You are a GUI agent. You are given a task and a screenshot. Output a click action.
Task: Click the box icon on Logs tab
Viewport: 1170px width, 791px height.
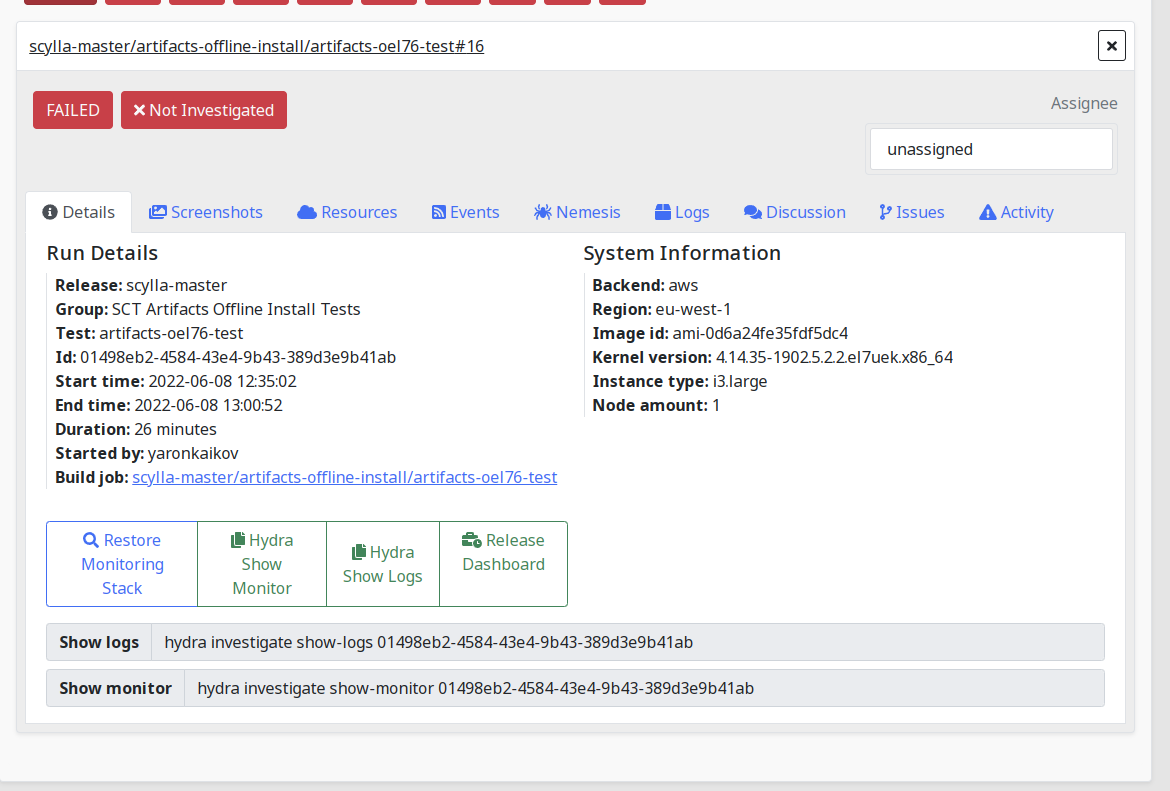[663, 212]
